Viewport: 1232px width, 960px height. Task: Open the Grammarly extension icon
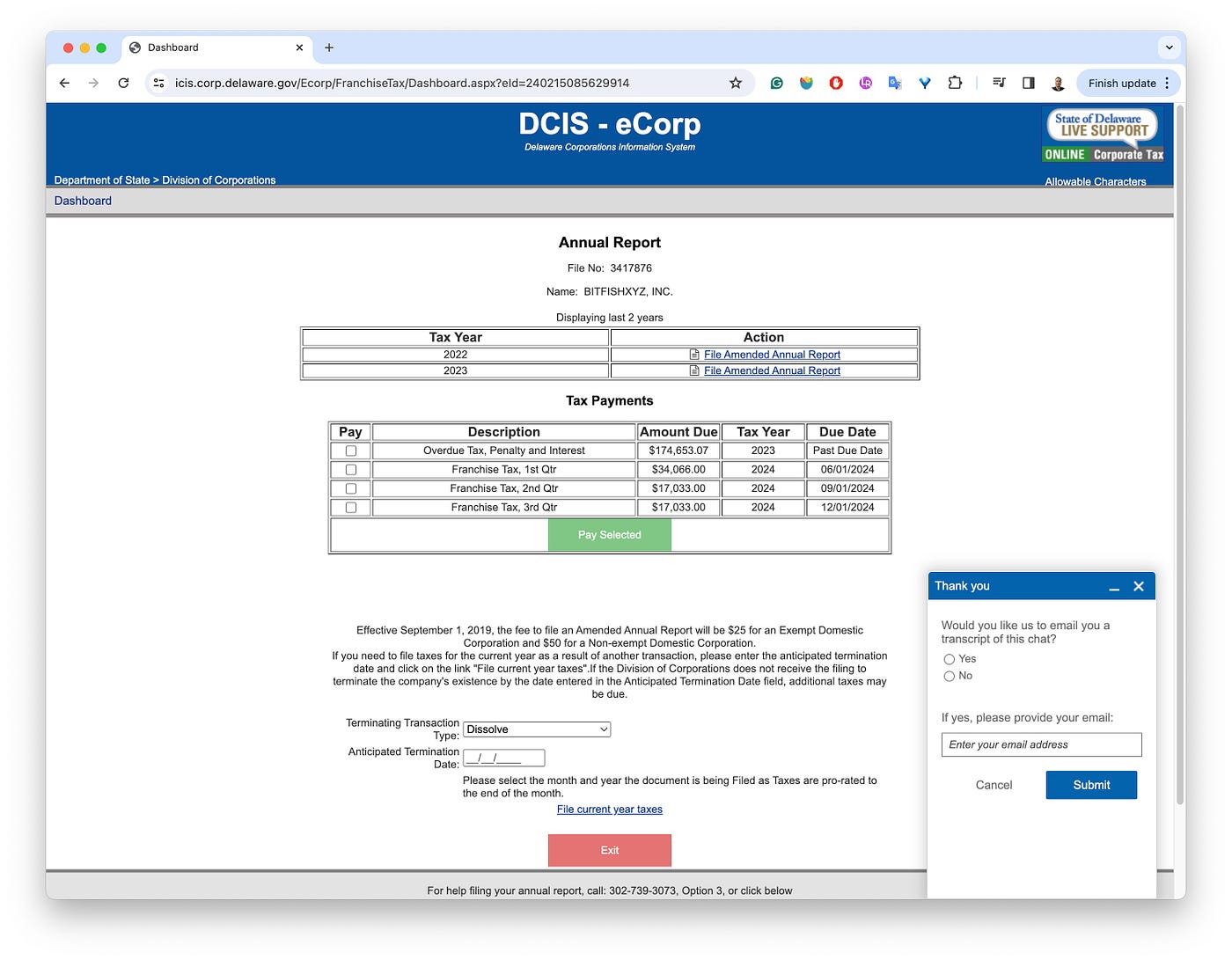coord(776,83)
